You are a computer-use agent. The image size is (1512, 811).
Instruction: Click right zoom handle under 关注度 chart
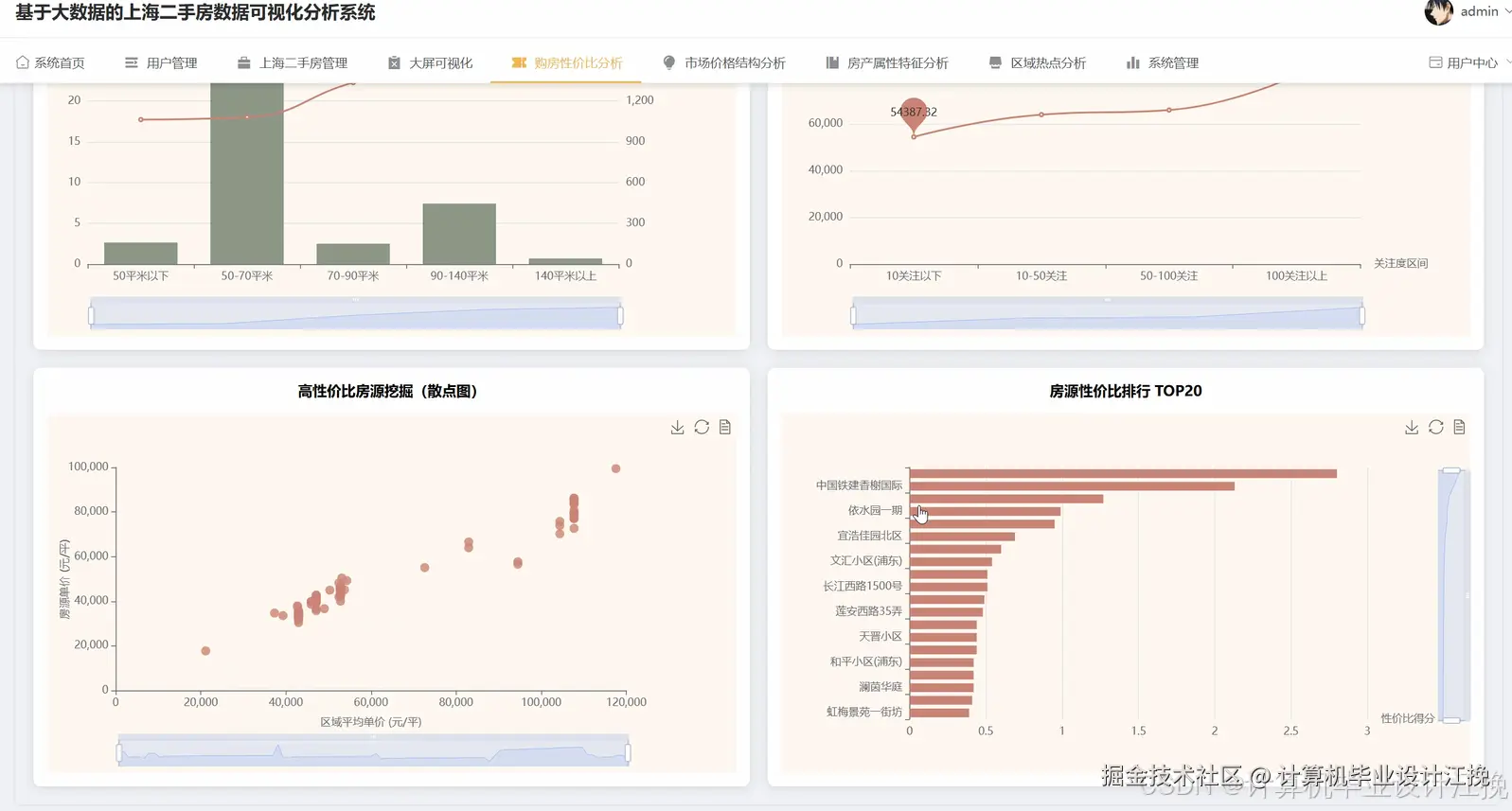tap(1361, 315)
